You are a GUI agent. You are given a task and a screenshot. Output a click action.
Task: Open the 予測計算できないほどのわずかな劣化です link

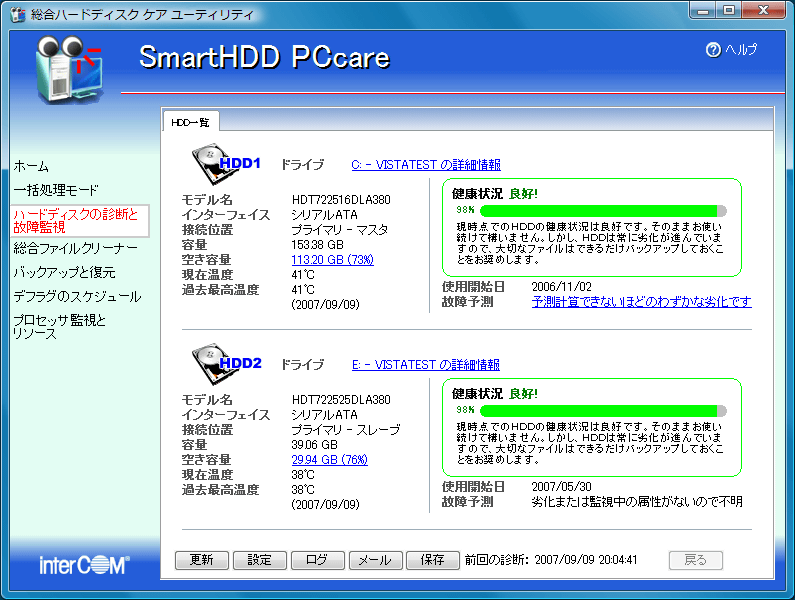pyautogui.click(x=641, y=302)
